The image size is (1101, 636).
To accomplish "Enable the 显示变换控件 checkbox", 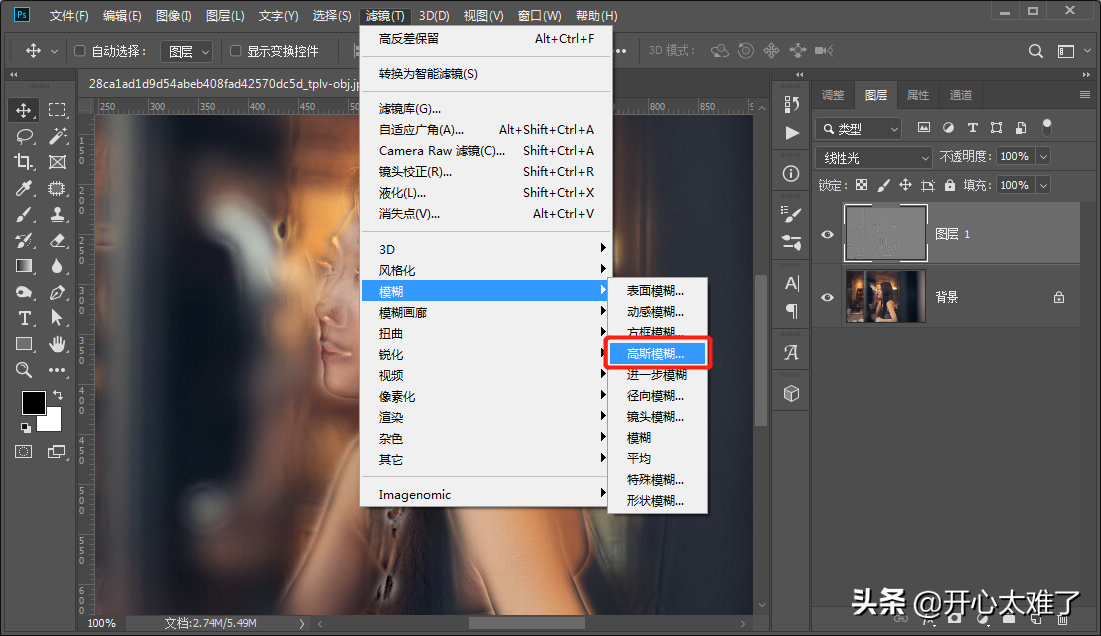I will (x=236, y=51).
